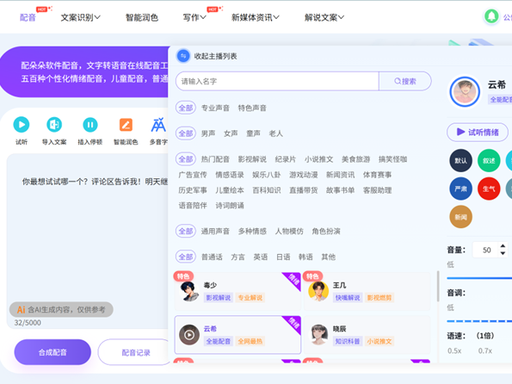
Task: Choose the 新闻资讯 category
Action: pyautogui.click(x=340, y=175)
